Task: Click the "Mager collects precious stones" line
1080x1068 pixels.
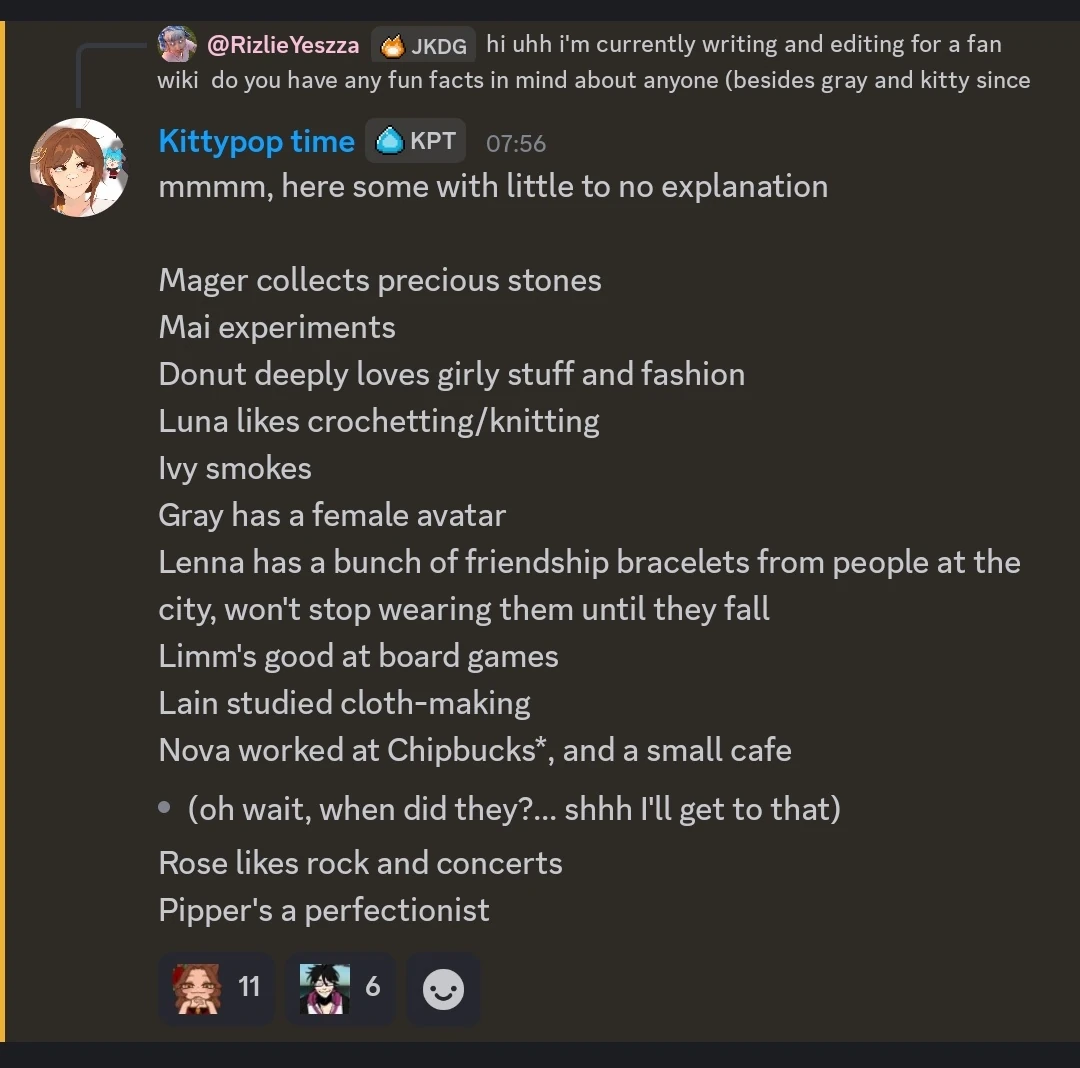Action: (380, 280)
